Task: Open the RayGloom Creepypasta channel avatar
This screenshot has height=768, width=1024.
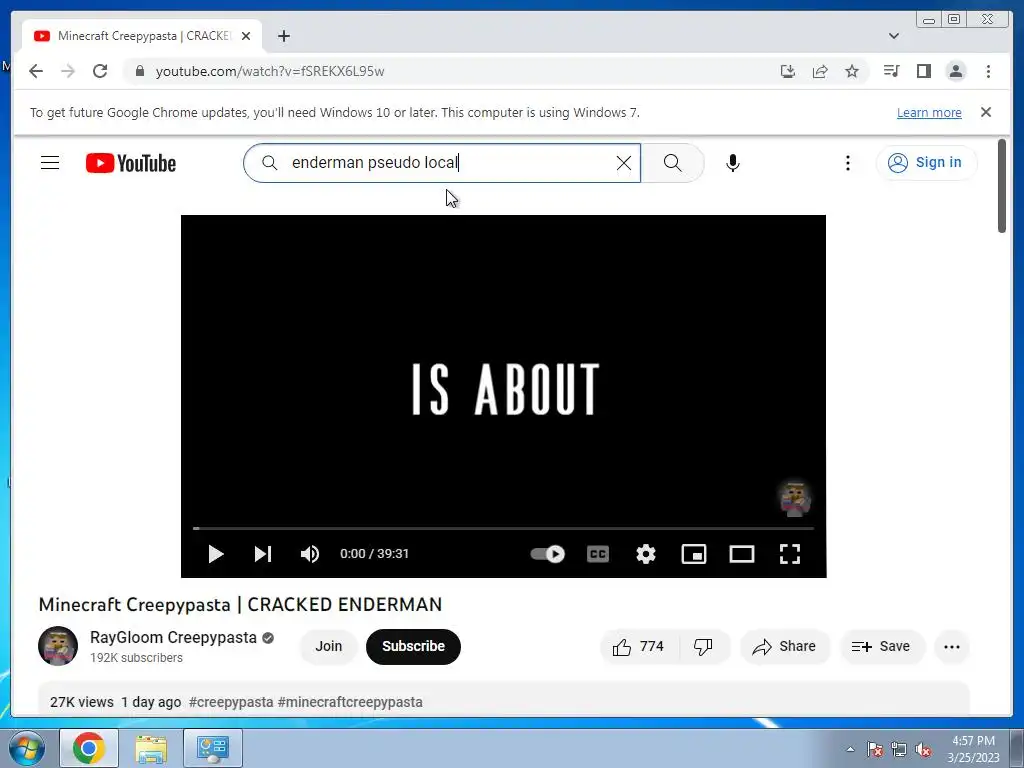Action: coord(57,646)
